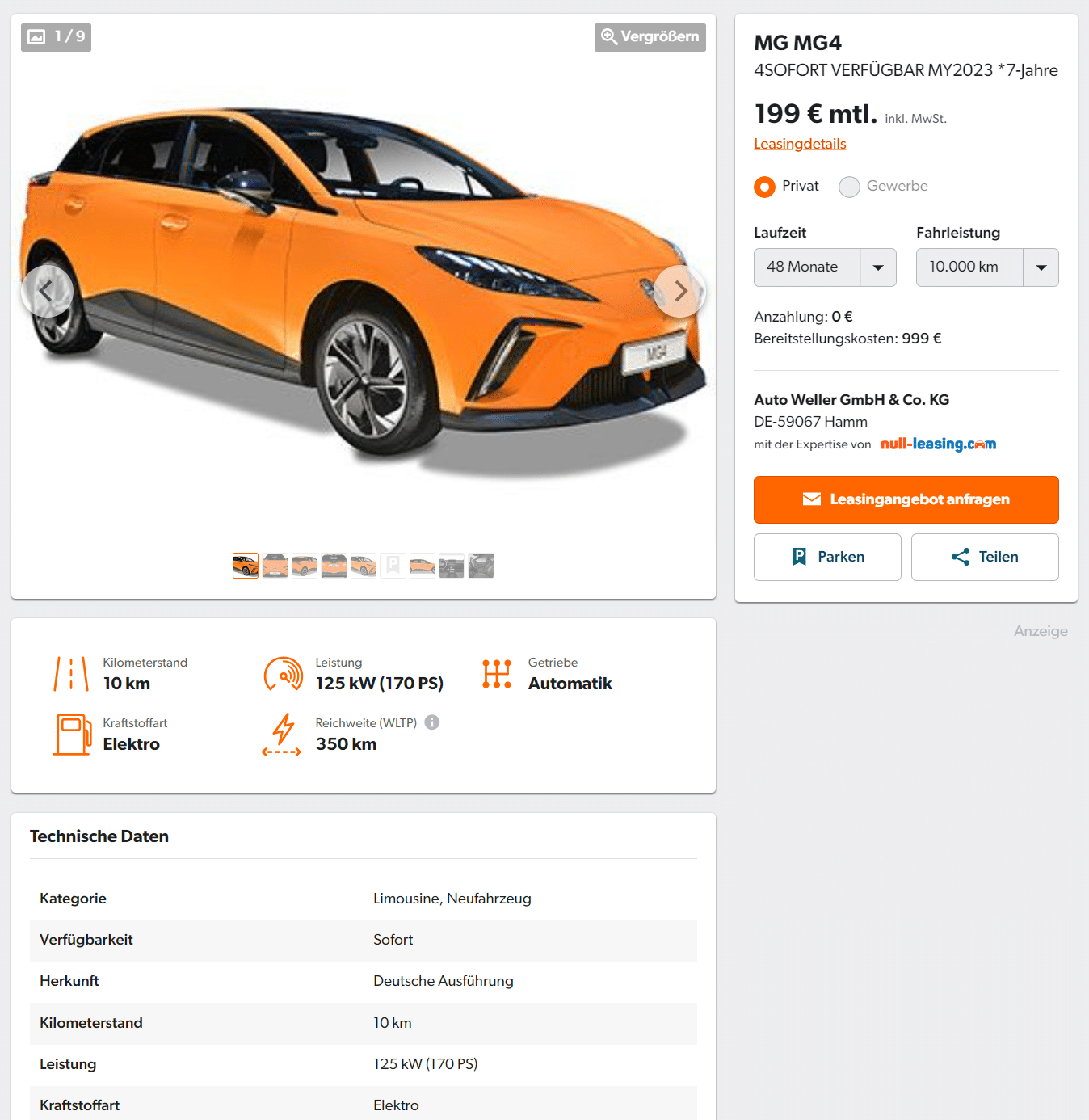Click the image counter icon 1/9

point(56,36)
